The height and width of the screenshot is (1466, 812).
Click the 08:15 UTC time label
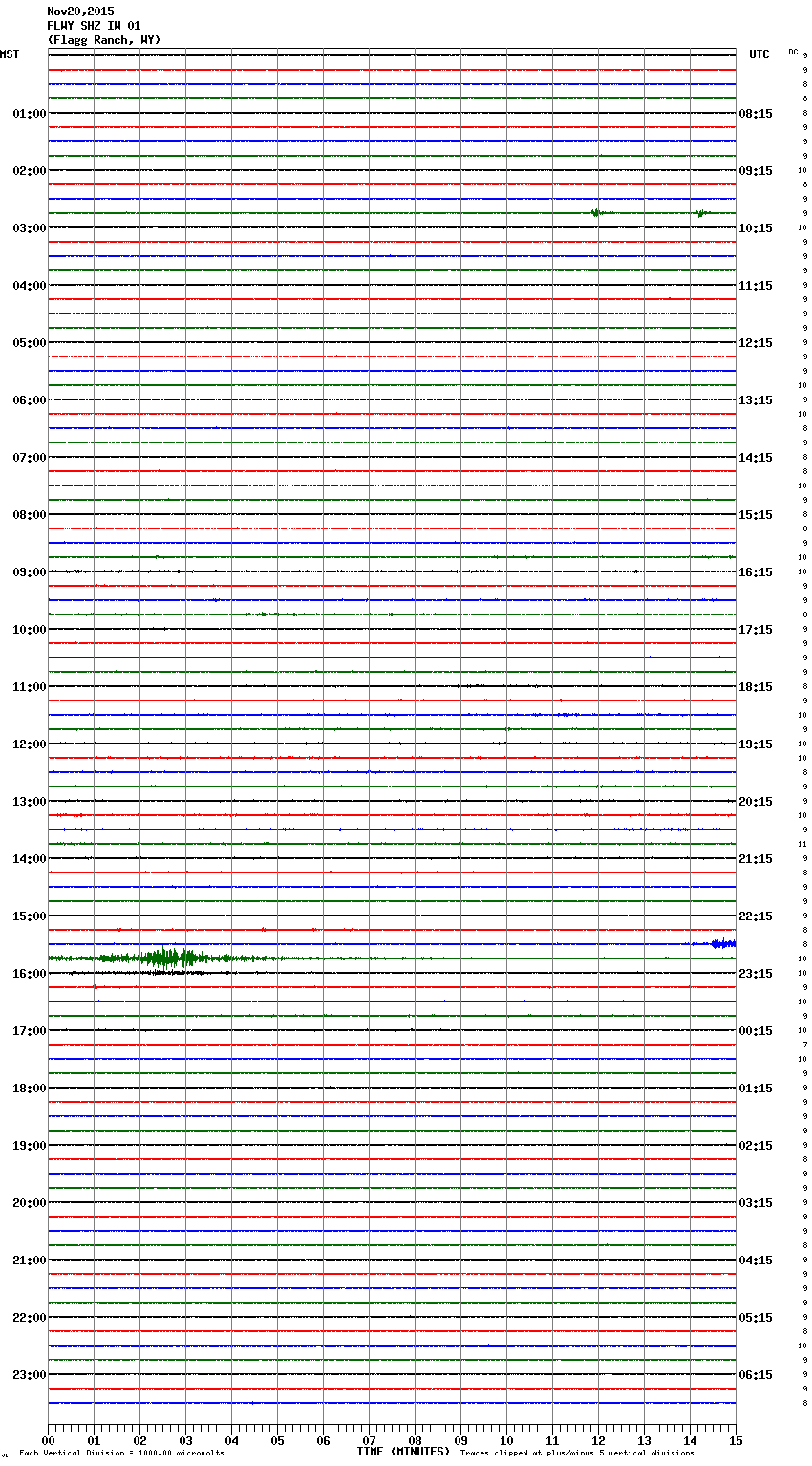(756, 114)
